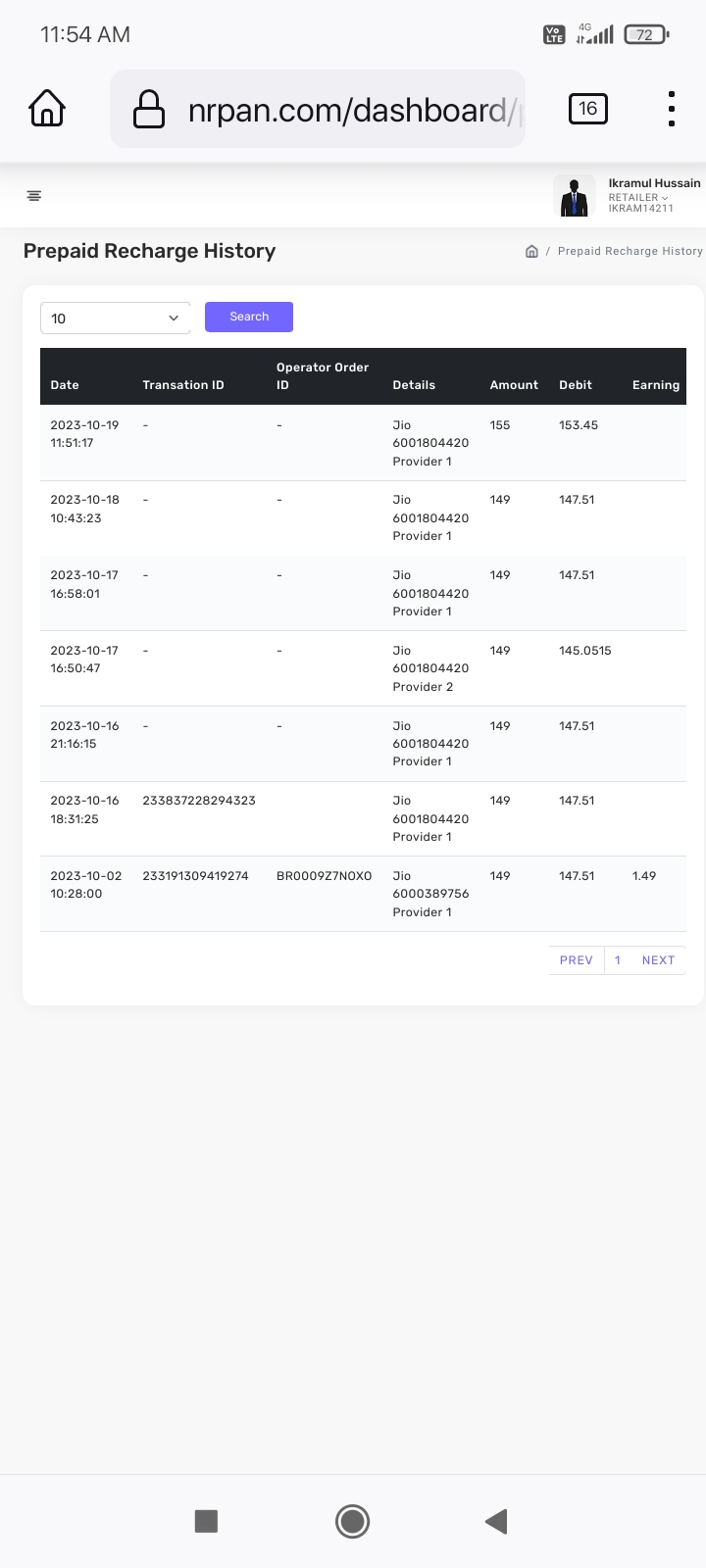Click the user profile avatar picture
Image resolution: width=706 pixels, height=1568 pixels.
pos(574,196)
